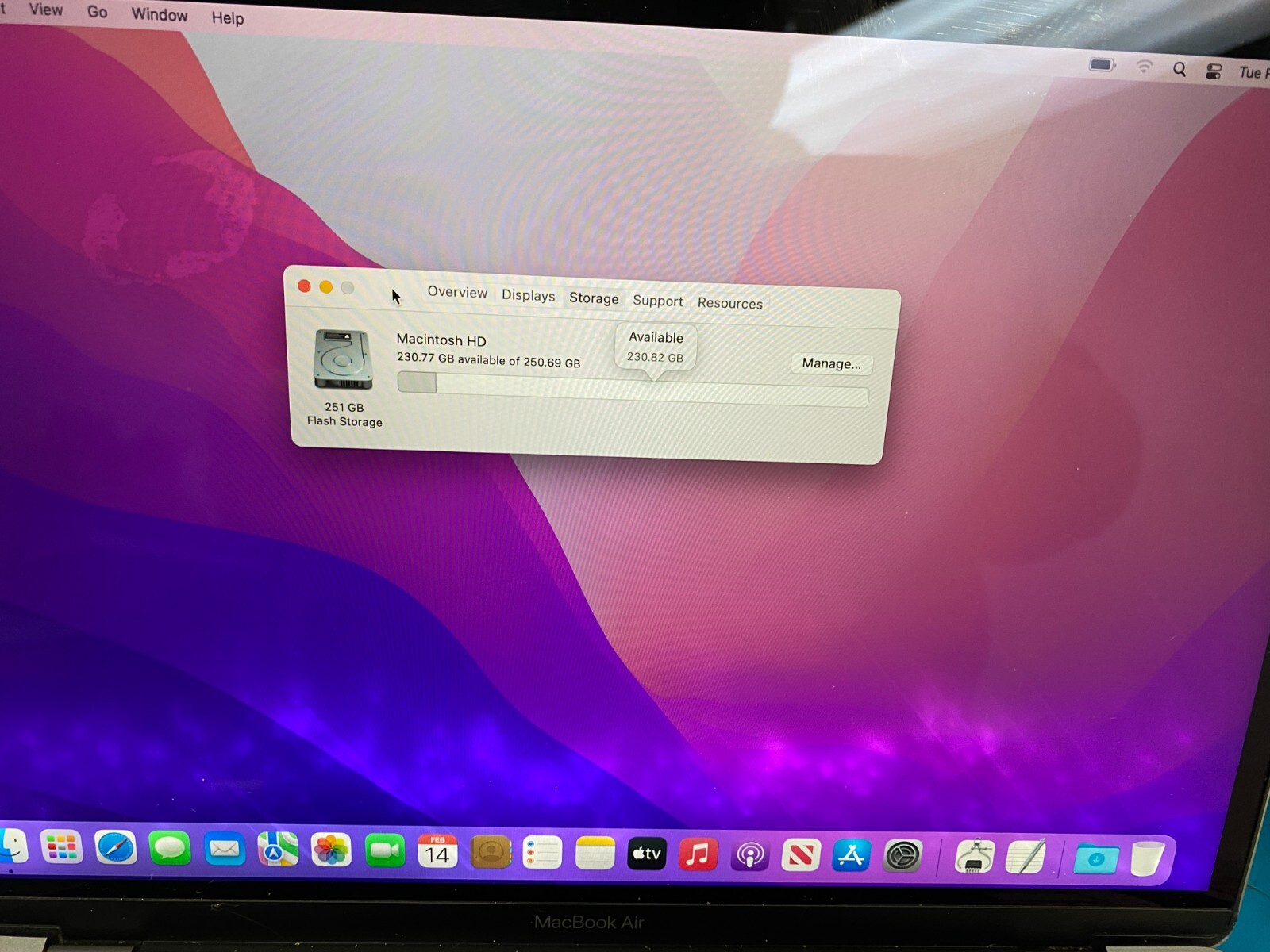This screenshot has height=952, width=1270.
Task: Open the Help menu
Action: click(227, 17)
